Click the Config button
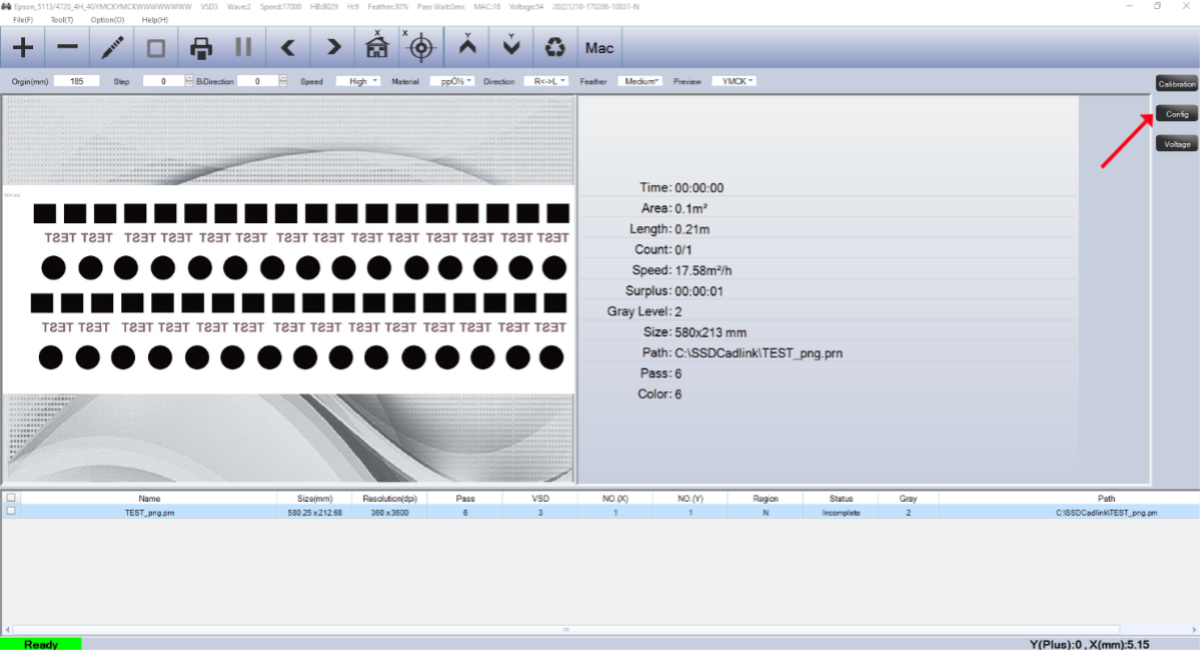Viewport: 1203px width, 653px height. point(1176,114)
